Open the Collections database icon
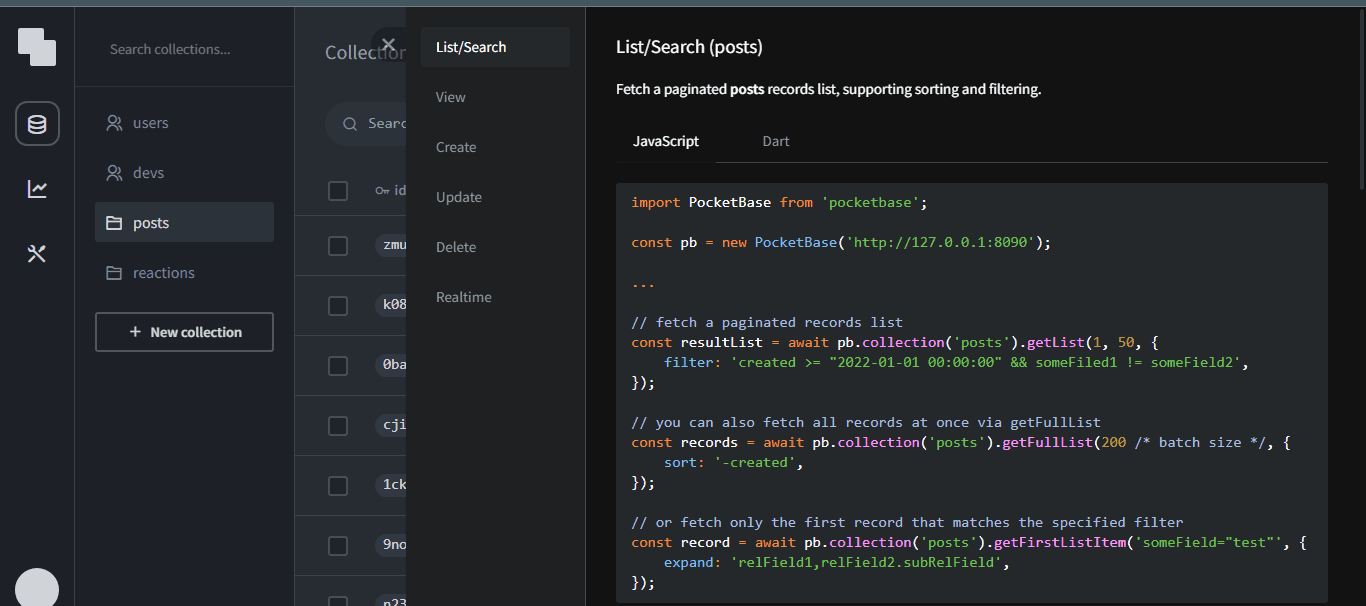Viewport: 1366px width, 606px height. [x=37, y=124]
